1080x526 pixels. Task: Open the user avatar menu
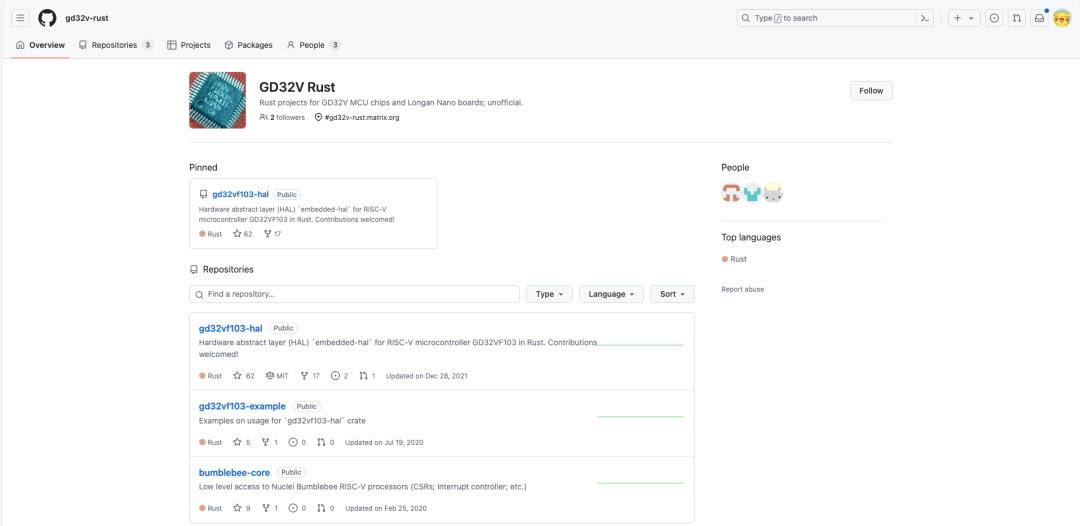1061,19
